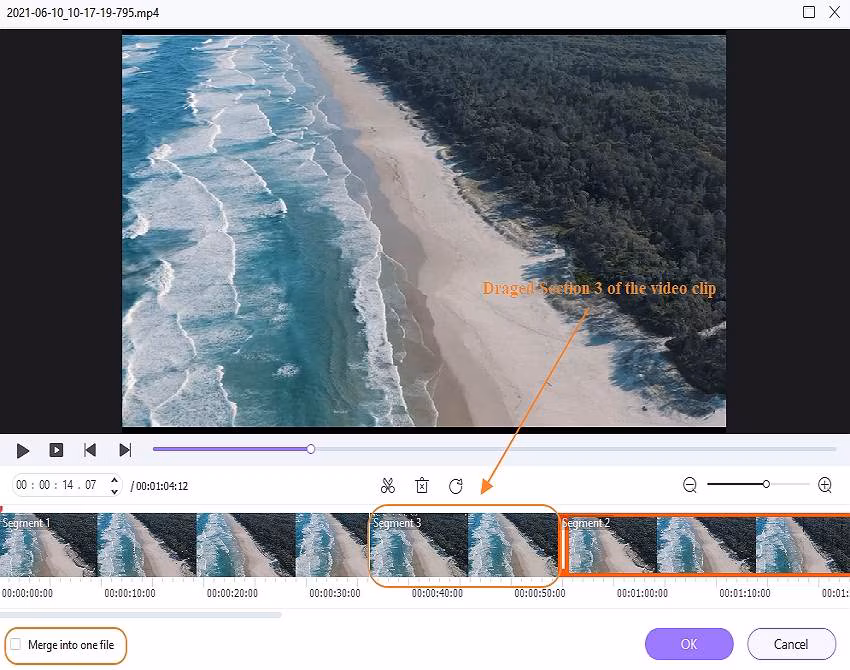Select Segment 1 in timeline

click(180, 545)
